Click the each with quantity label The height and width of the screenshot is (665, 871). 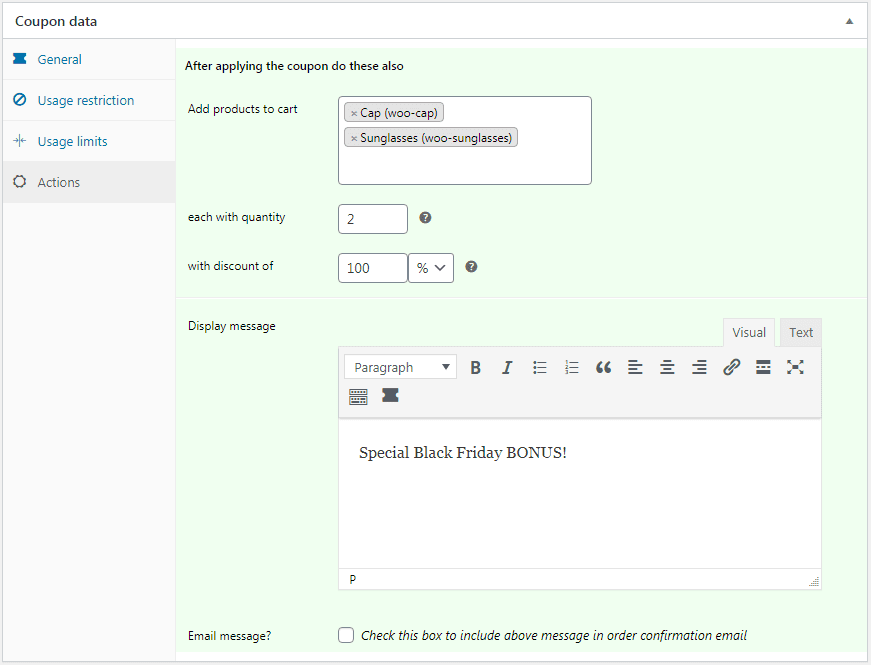click(237, 217)
